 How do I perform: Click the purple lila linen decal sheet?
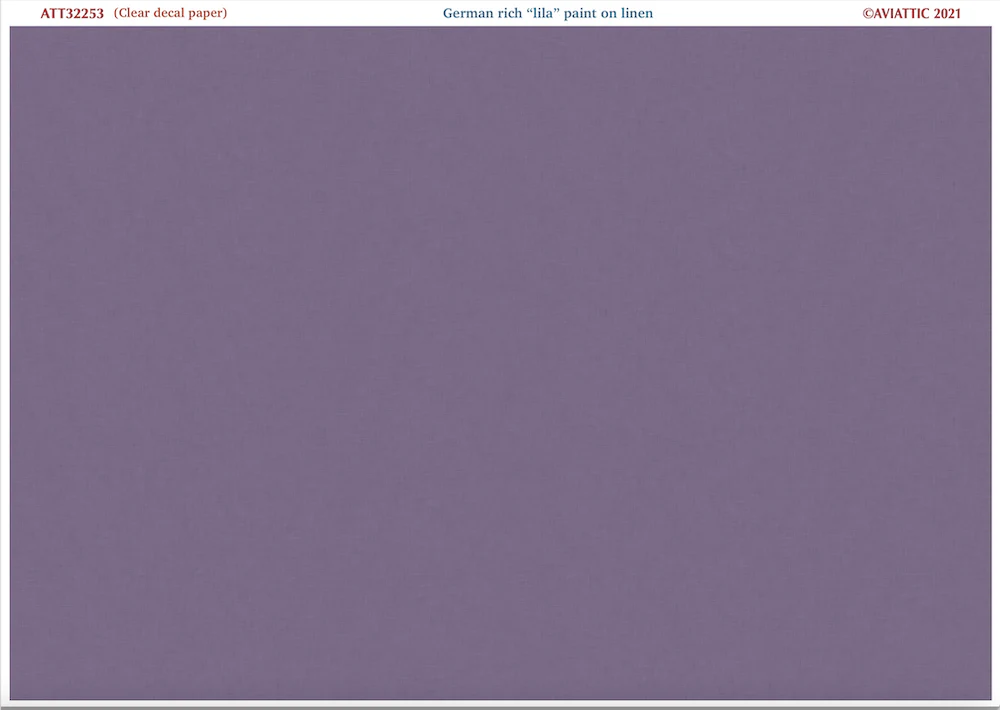(x=501, y=363)
